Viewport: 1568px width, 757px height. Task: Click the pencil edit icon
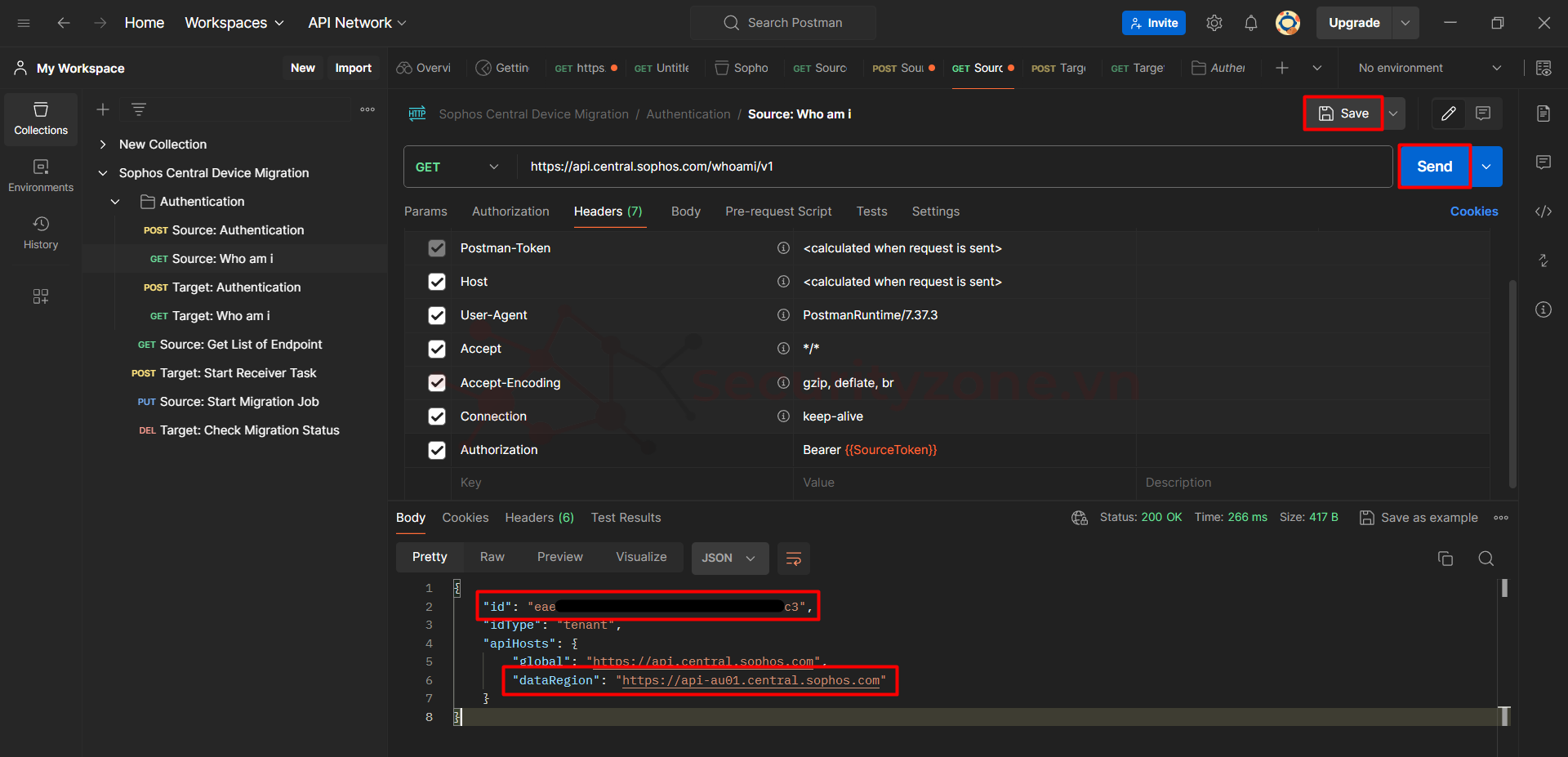[1449, 114]
